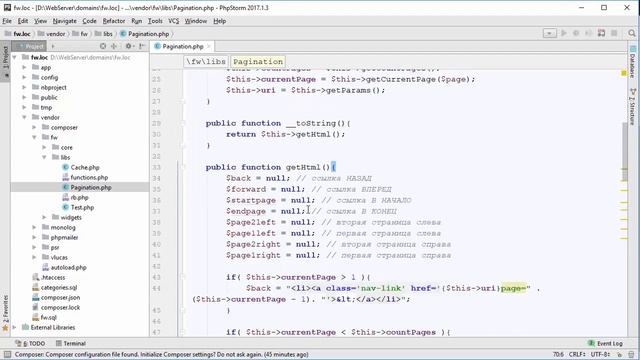
Task: Open the Refactor menu
Action: point(113,21)
